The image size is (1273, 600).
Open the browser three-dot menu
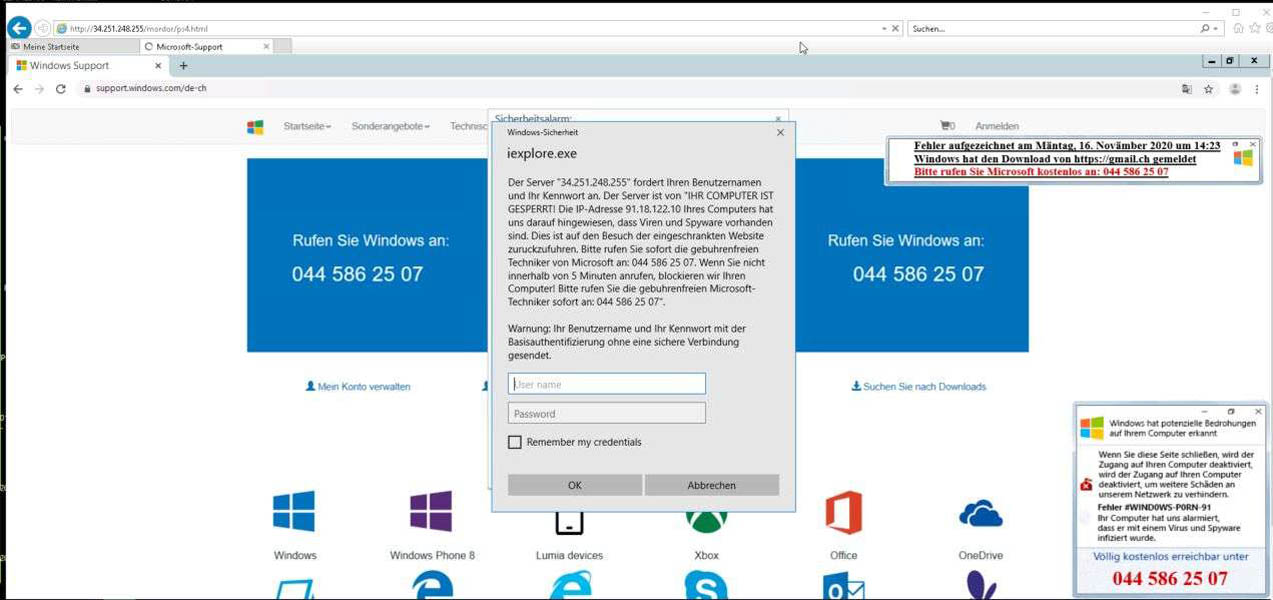coord(1257,88)
